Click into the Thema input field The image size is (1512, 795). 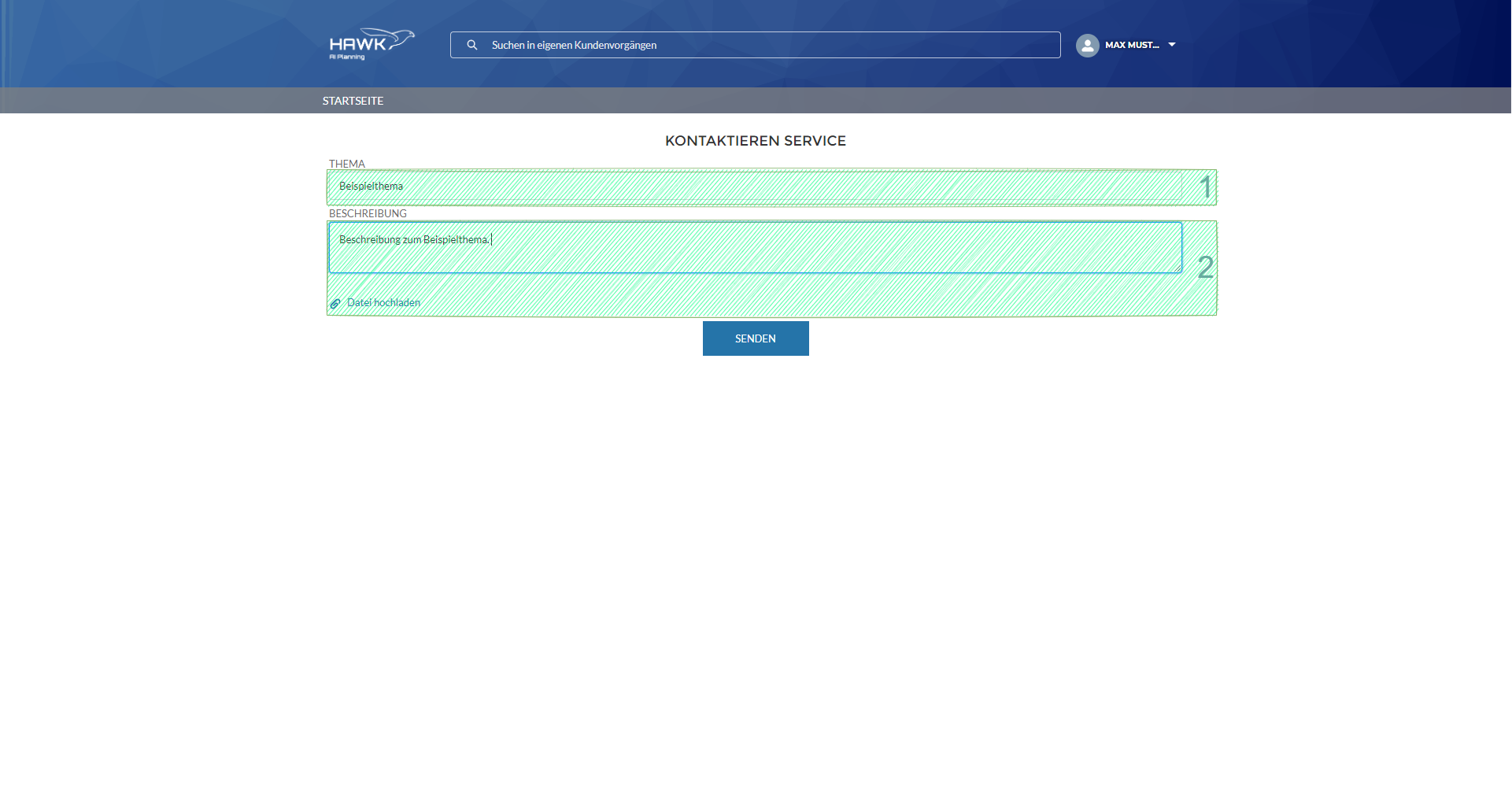[754, 187]
